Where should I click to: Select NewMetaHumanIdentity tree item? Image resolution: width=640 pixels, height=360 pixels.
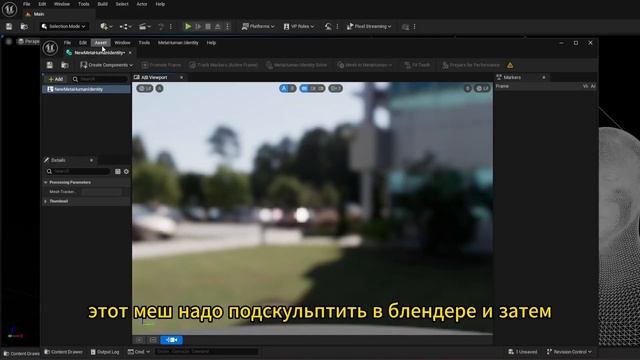click(x=87, y=89)
